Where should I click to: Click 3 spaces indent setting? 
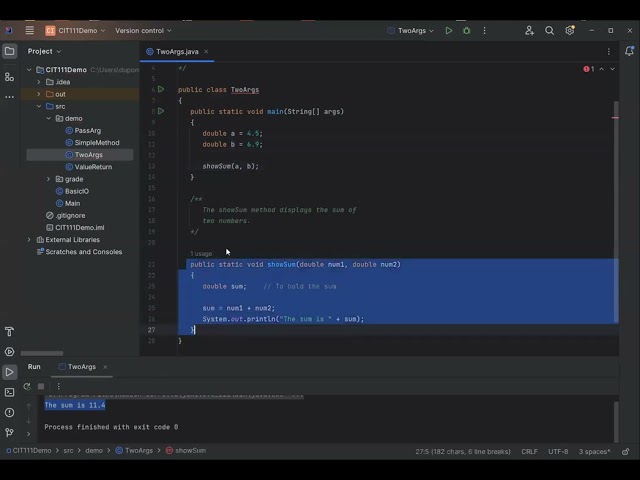pos(594,451)
